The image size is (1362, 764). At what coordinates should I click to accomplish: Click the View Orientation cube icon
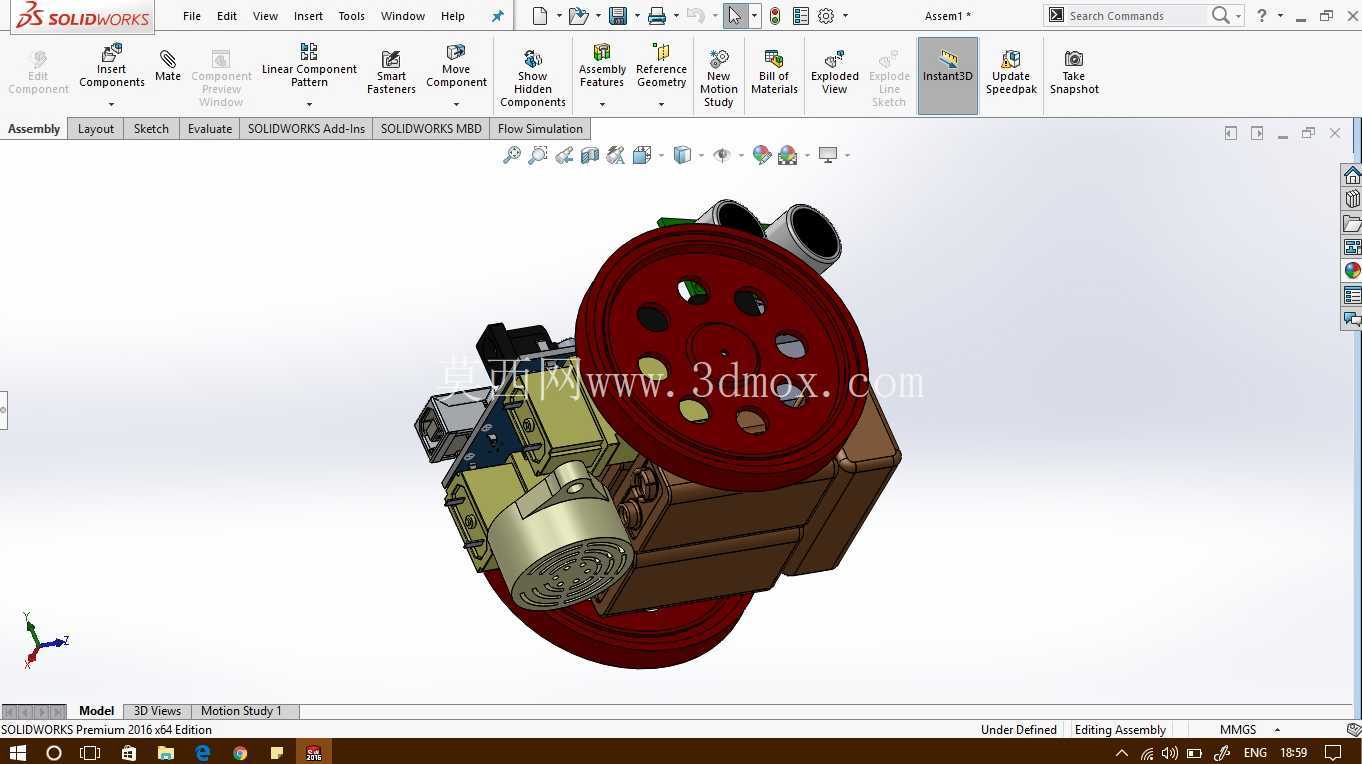pos(642,155)
